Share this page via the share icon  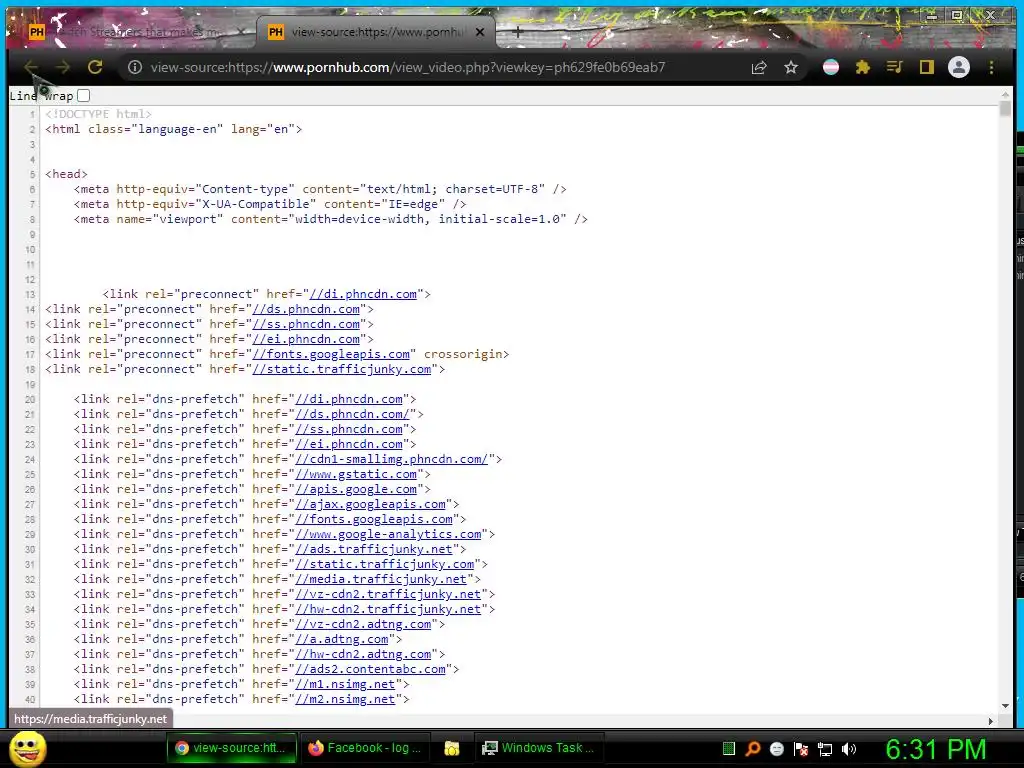pyautogui.click(x=759, y=67)
